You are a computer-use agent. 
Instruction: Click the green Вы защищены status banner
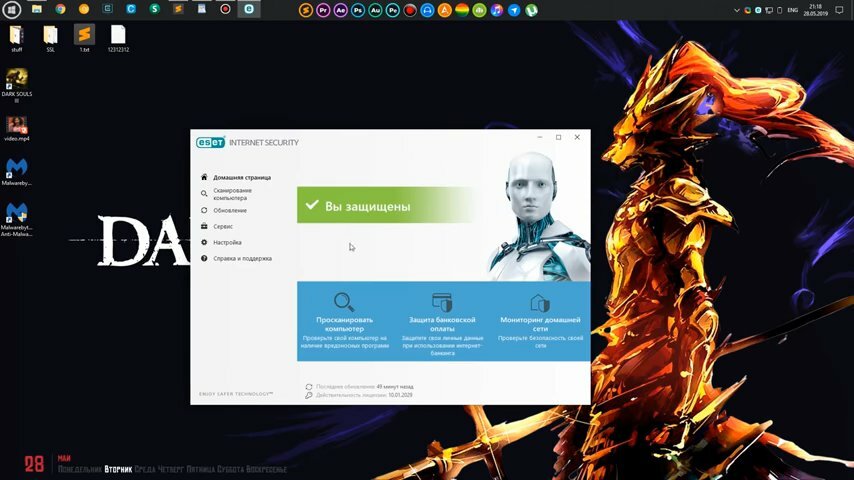tap(386, 205)
